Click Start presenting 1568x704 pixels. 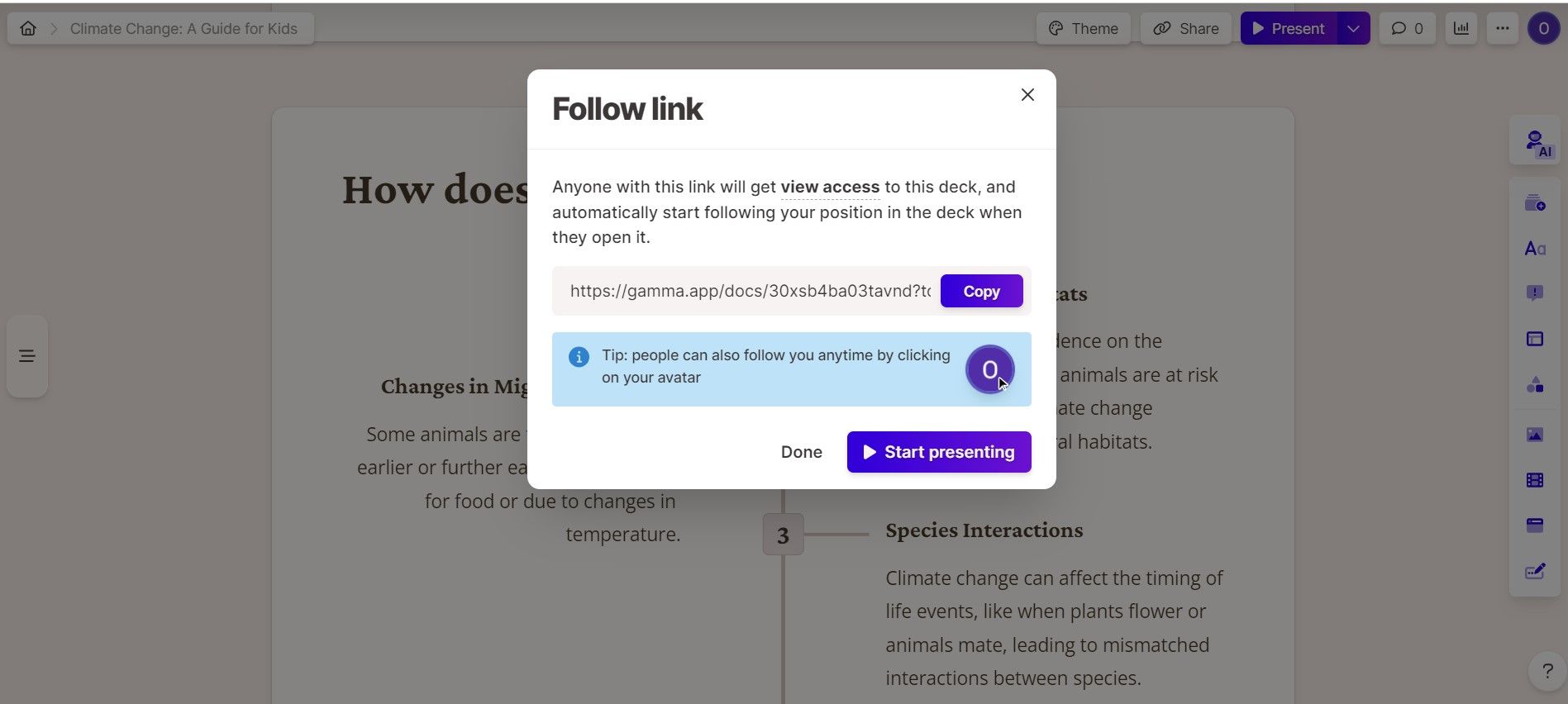tap(938, 452)
